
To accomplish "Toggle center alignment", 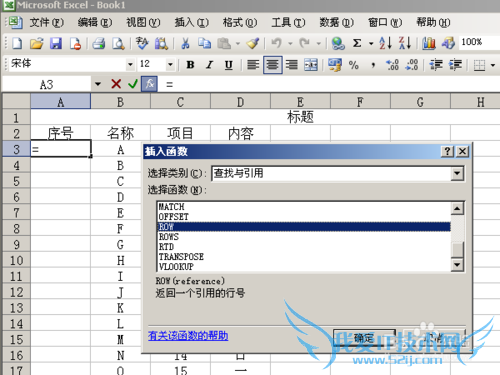I will click(x=273, y=65).
